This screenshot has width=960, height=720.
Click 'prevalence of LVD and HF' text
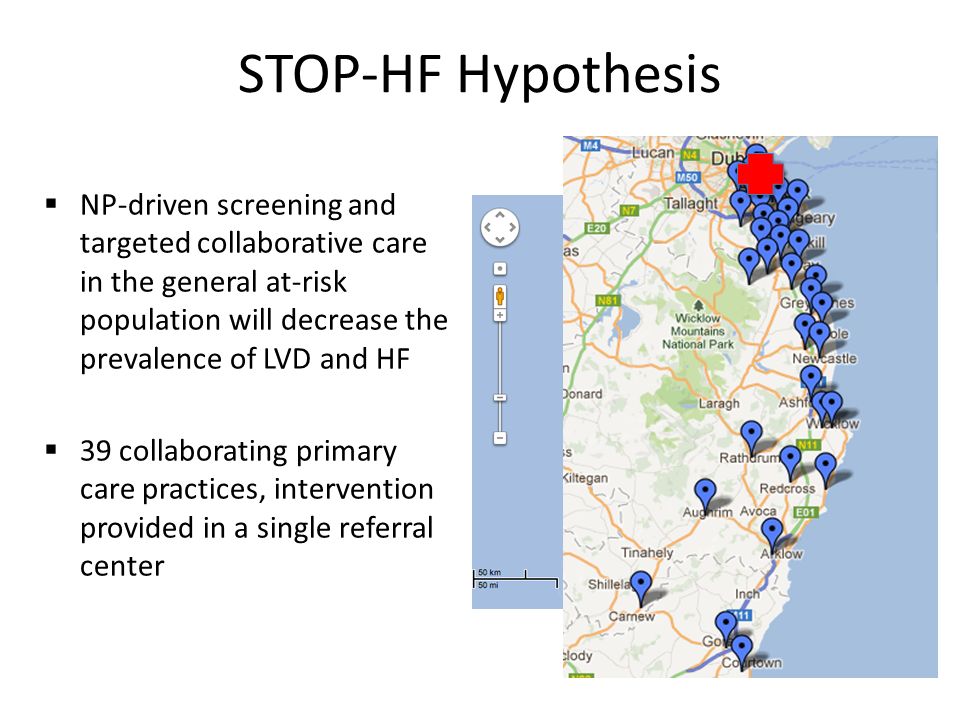pyautogui.click(x=245, y=359)
